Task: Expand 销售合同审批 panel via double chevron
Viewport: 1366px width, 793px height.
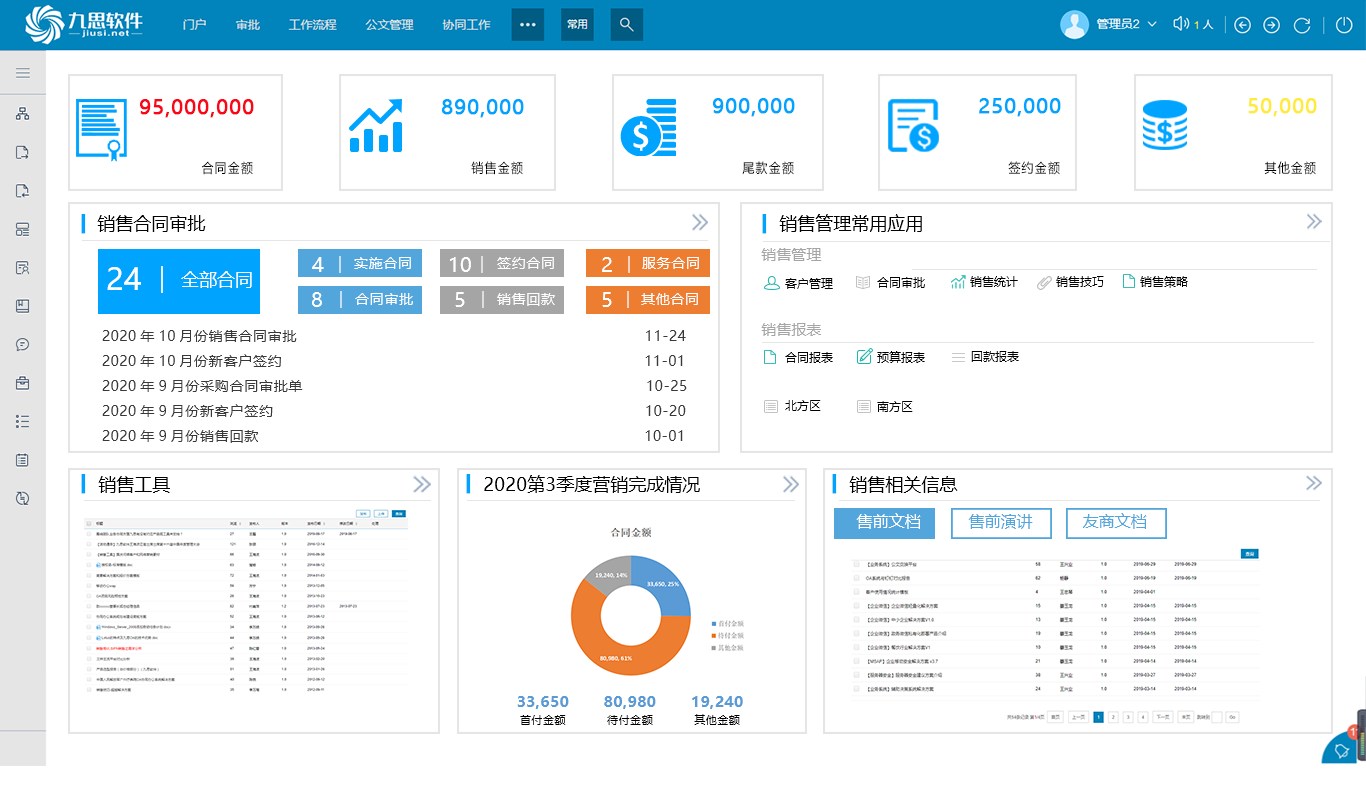Action: pyautogui.click(x=699, y=222)
